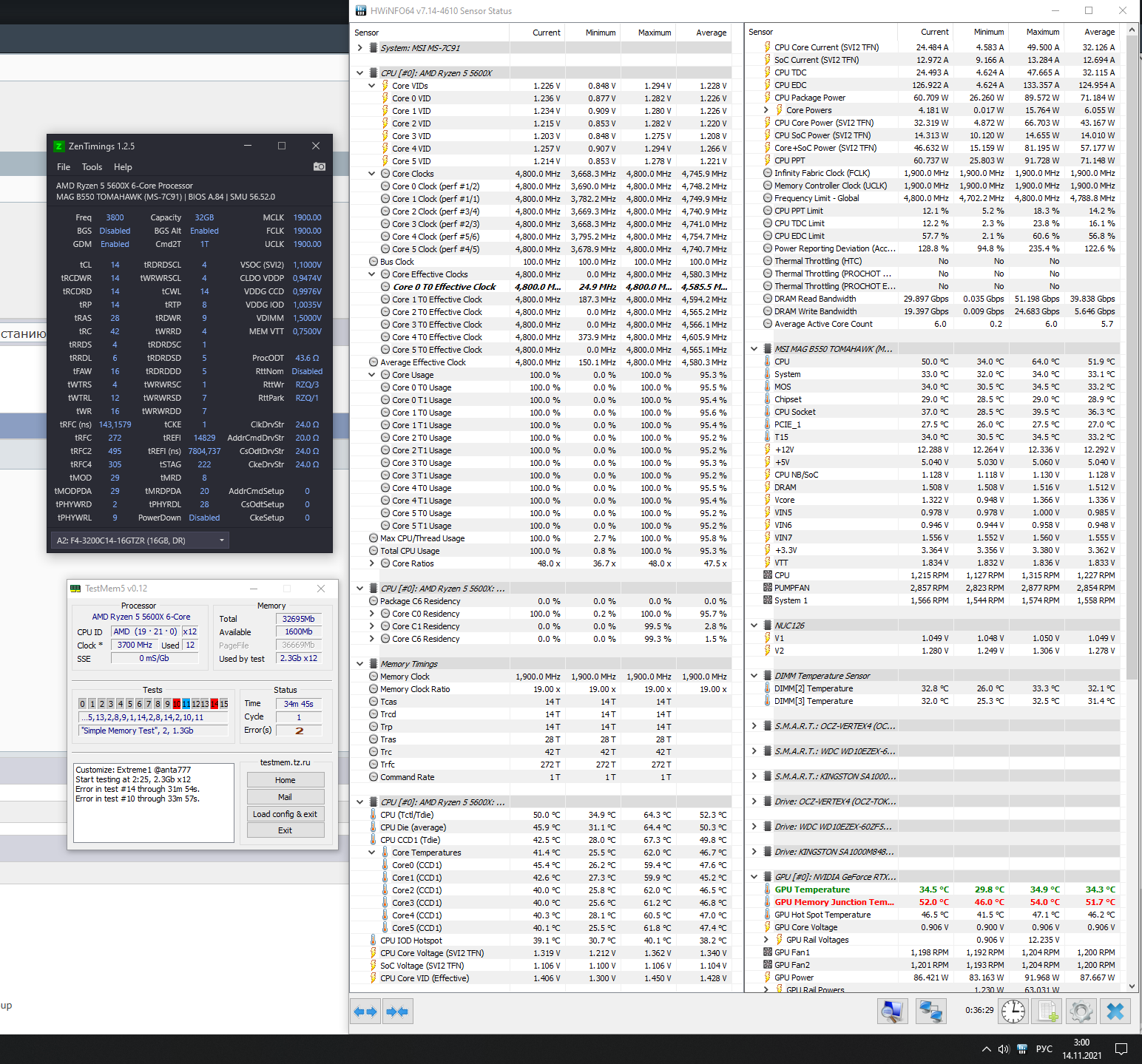Click the Mail button in TestMem5
The width and height of the screenshot is (1142, 1064).
285,797
